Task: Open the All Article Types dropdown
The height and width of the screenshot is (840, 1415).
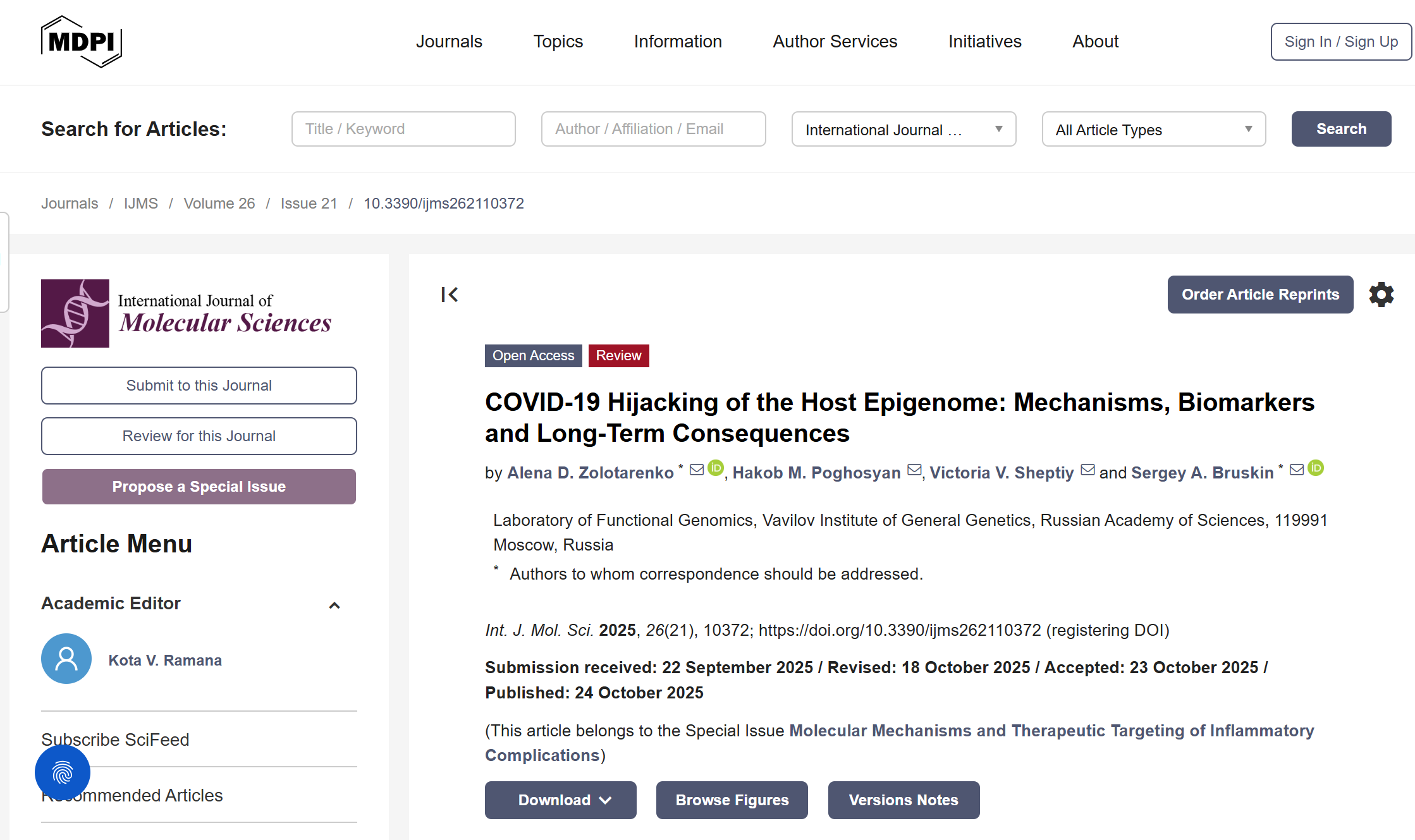Action: pyautogui.click(x=1153, y=130)
